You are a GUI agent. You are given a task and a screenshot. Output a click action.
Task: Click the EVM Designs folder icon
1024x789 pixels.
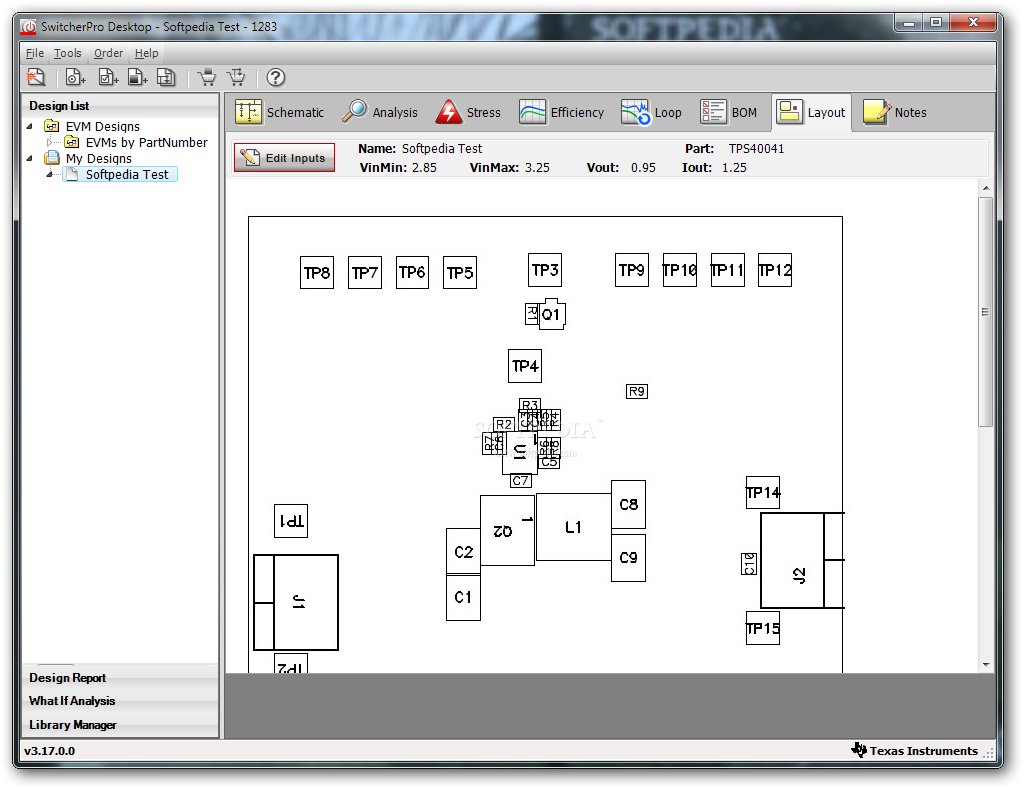point(52,126)
